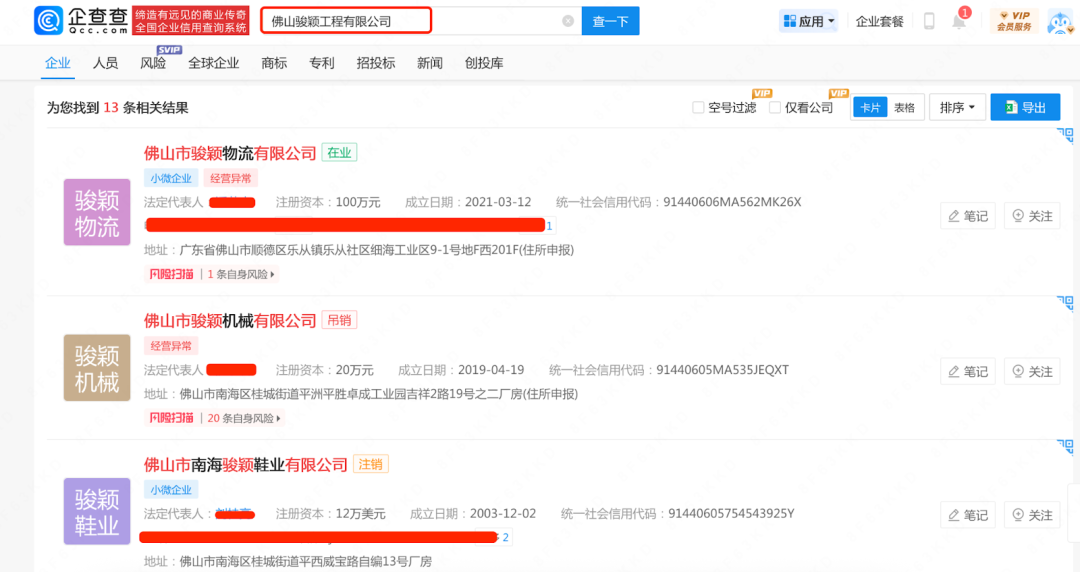1080x572 pixels.
Task: Enable the 仅看有公司 checkbox
Action: tap(775, 108)
